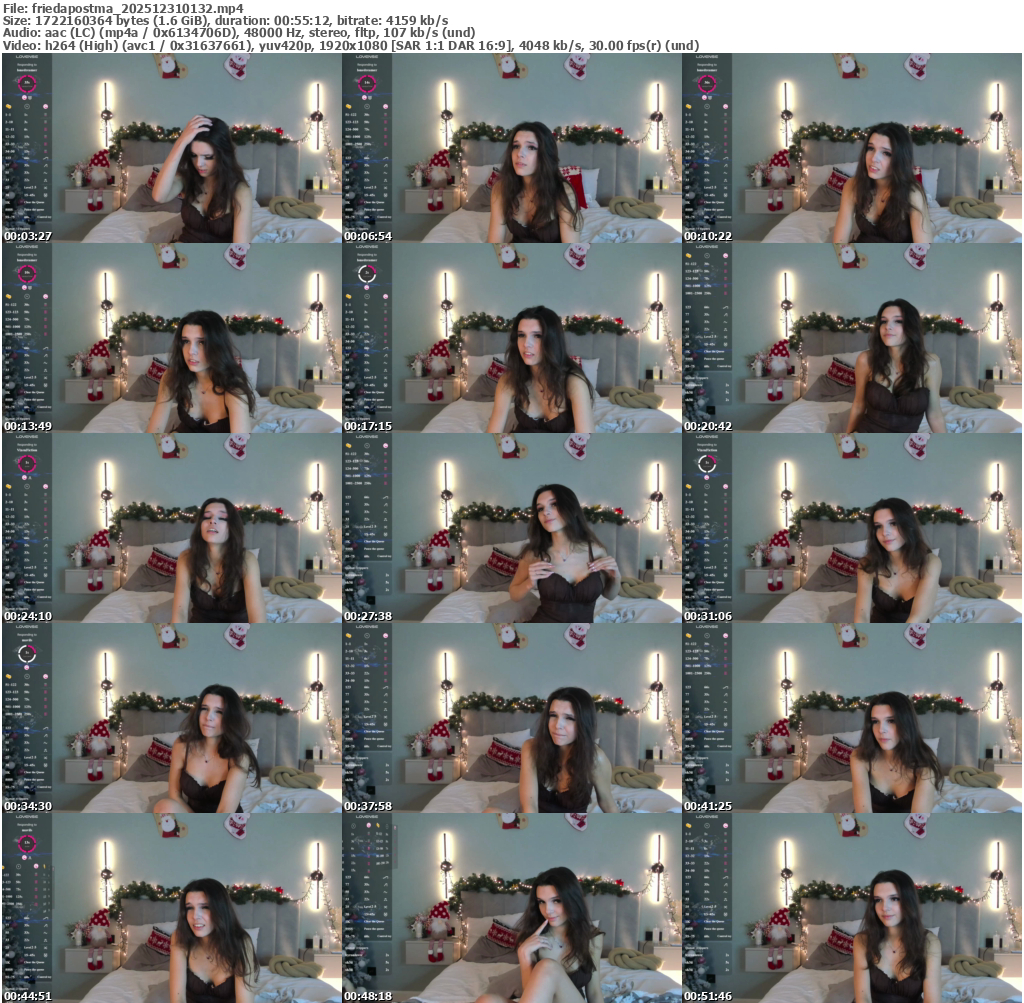Select the frame marked 00:37:58
Screen dimensions: 1024x1003
click(512, 718)
